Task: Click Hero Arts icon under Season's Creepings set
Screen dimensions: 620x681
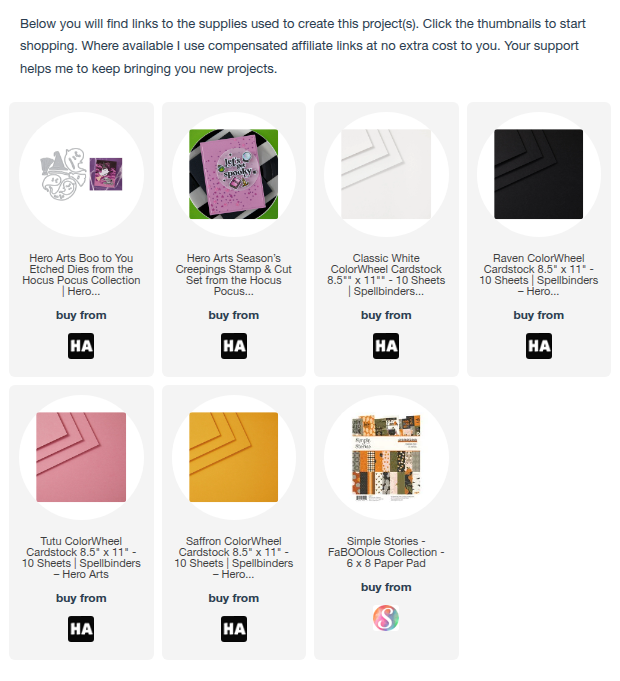Action: pyautogui.click(x=234, y=346)
